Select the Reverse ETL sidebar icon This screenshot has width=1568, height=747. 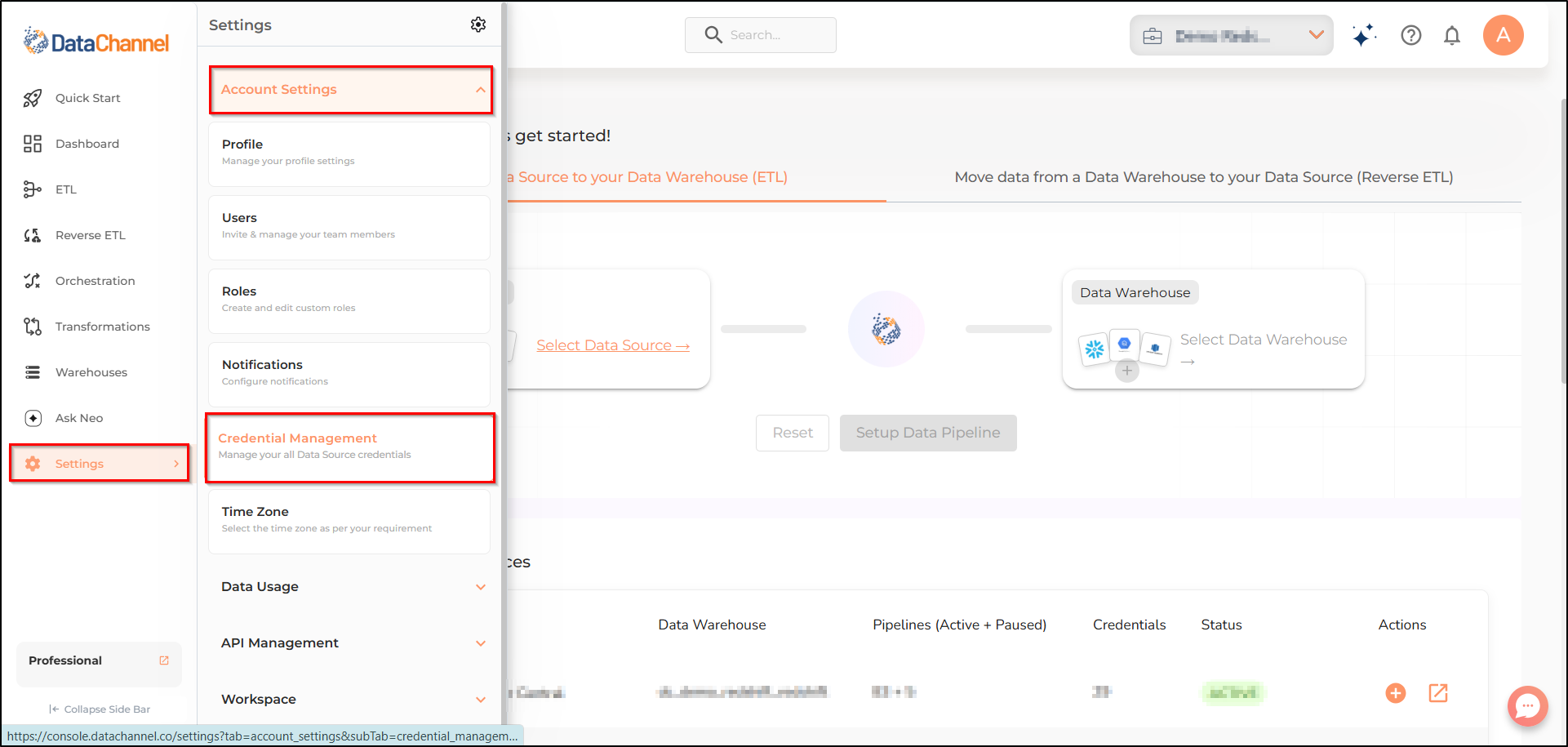tap(33, 235)
